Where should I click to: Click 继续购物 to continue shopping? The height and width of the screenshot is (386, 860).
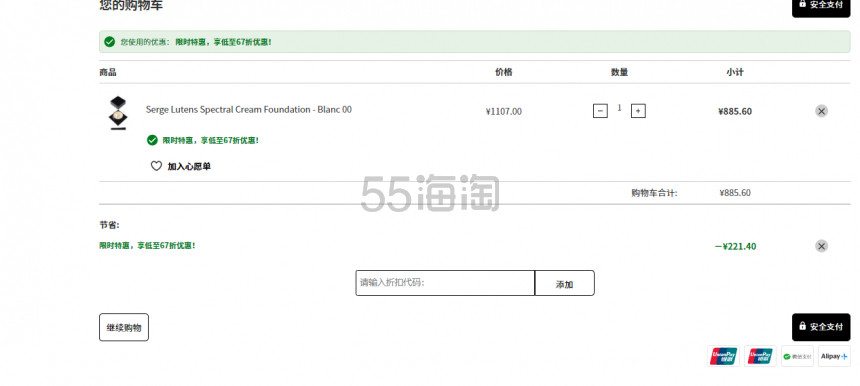pos(124,327)
